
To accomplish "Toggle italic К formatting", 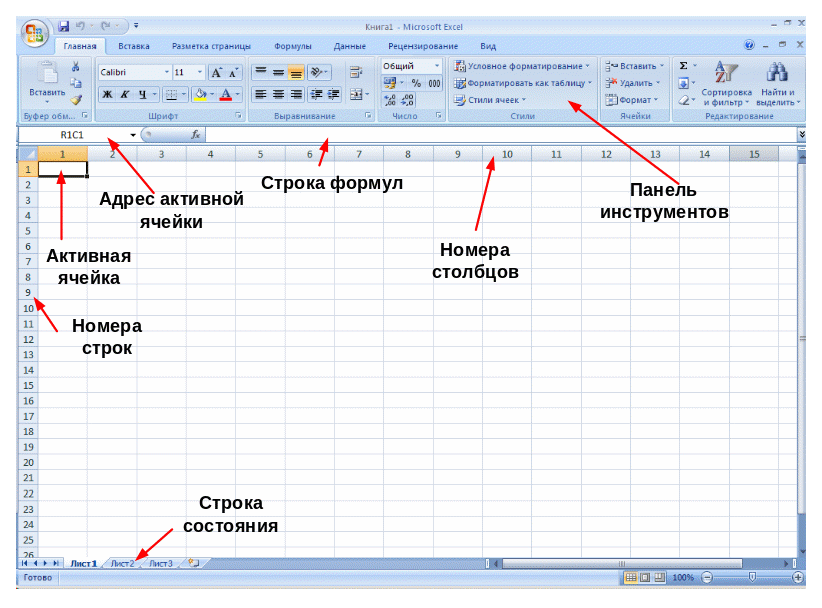I will [124, 95].
